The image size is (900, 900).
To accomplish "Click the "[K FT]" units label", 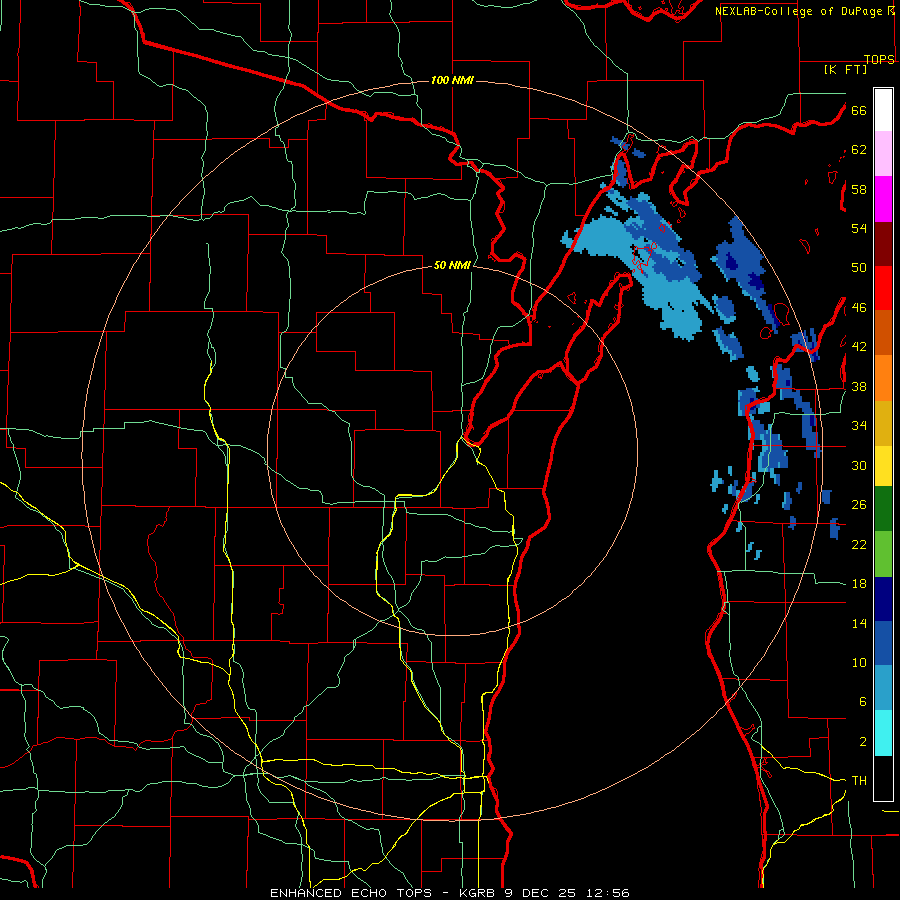I will click(x=845, y=69).
